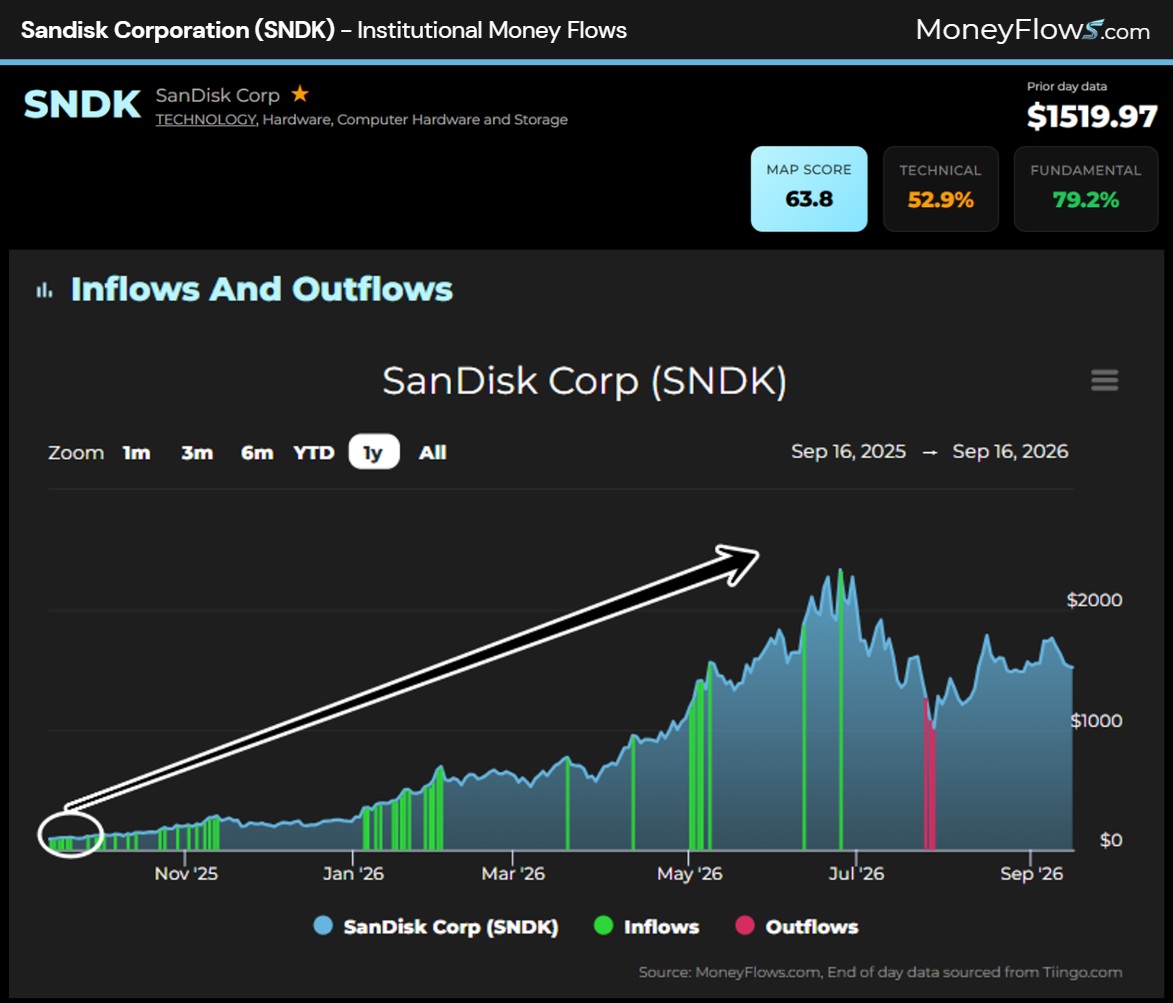Click the $1000 y-axis label
This screenshot has width=1173, height=1003.
click(x=1096, y=720)
